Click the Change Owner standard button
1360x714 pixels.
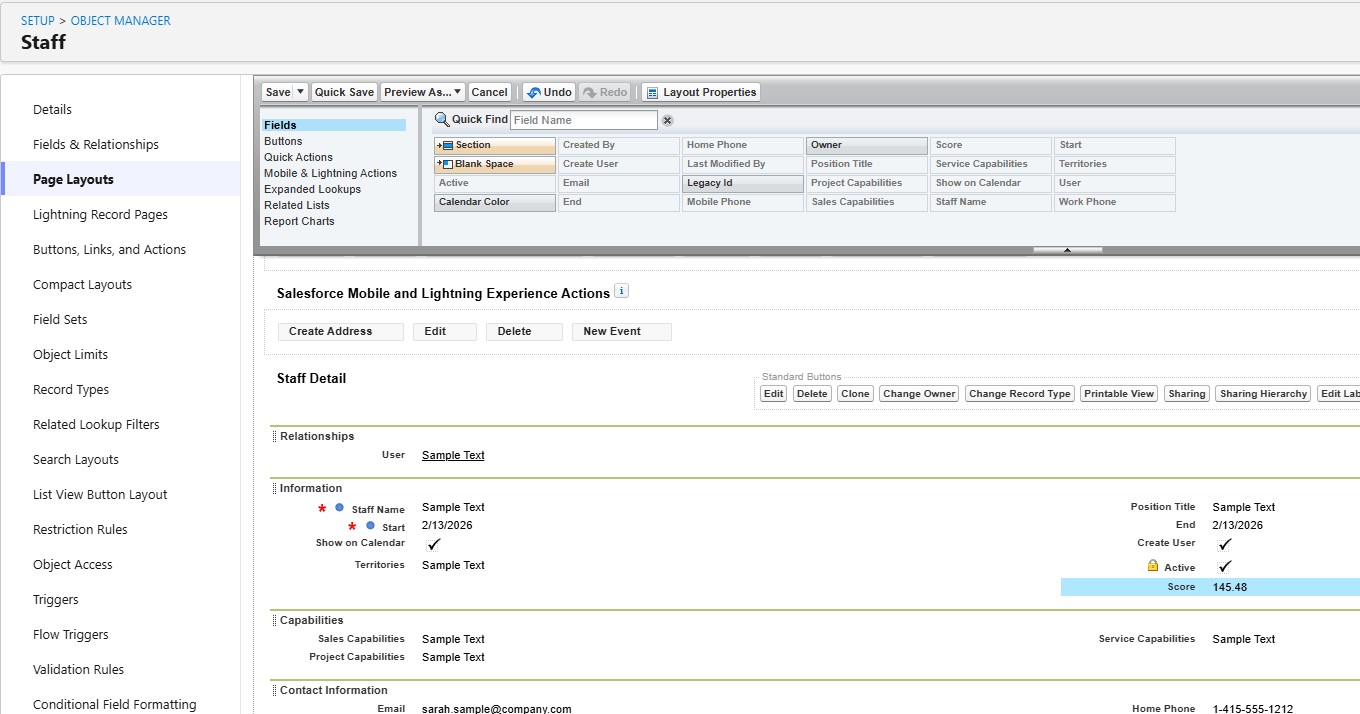[x=919, y=394]
